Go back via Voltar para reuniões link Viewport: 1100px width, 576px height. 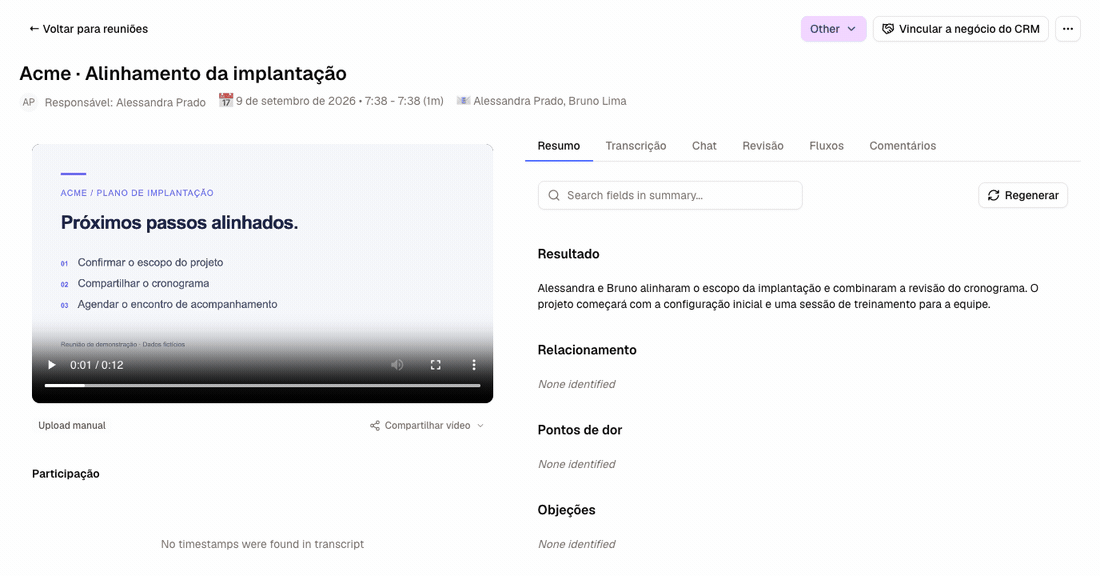[88, 29]
